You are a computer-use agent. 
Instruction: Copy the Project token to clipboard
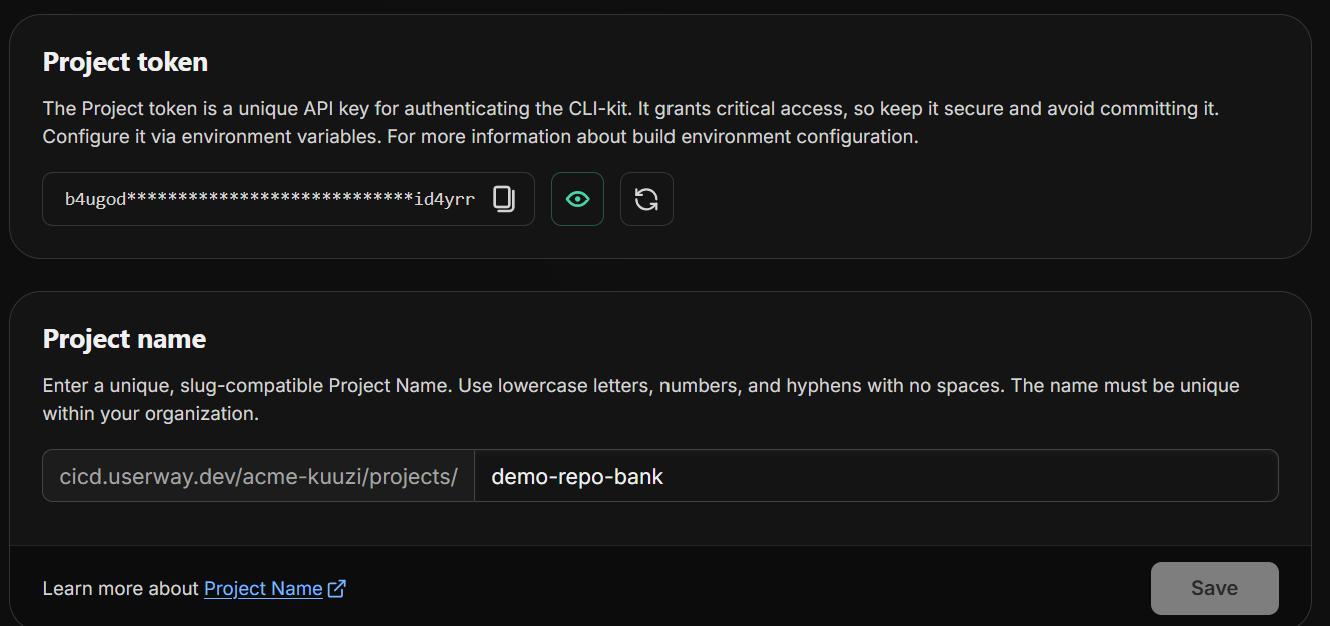click(504, 199)
